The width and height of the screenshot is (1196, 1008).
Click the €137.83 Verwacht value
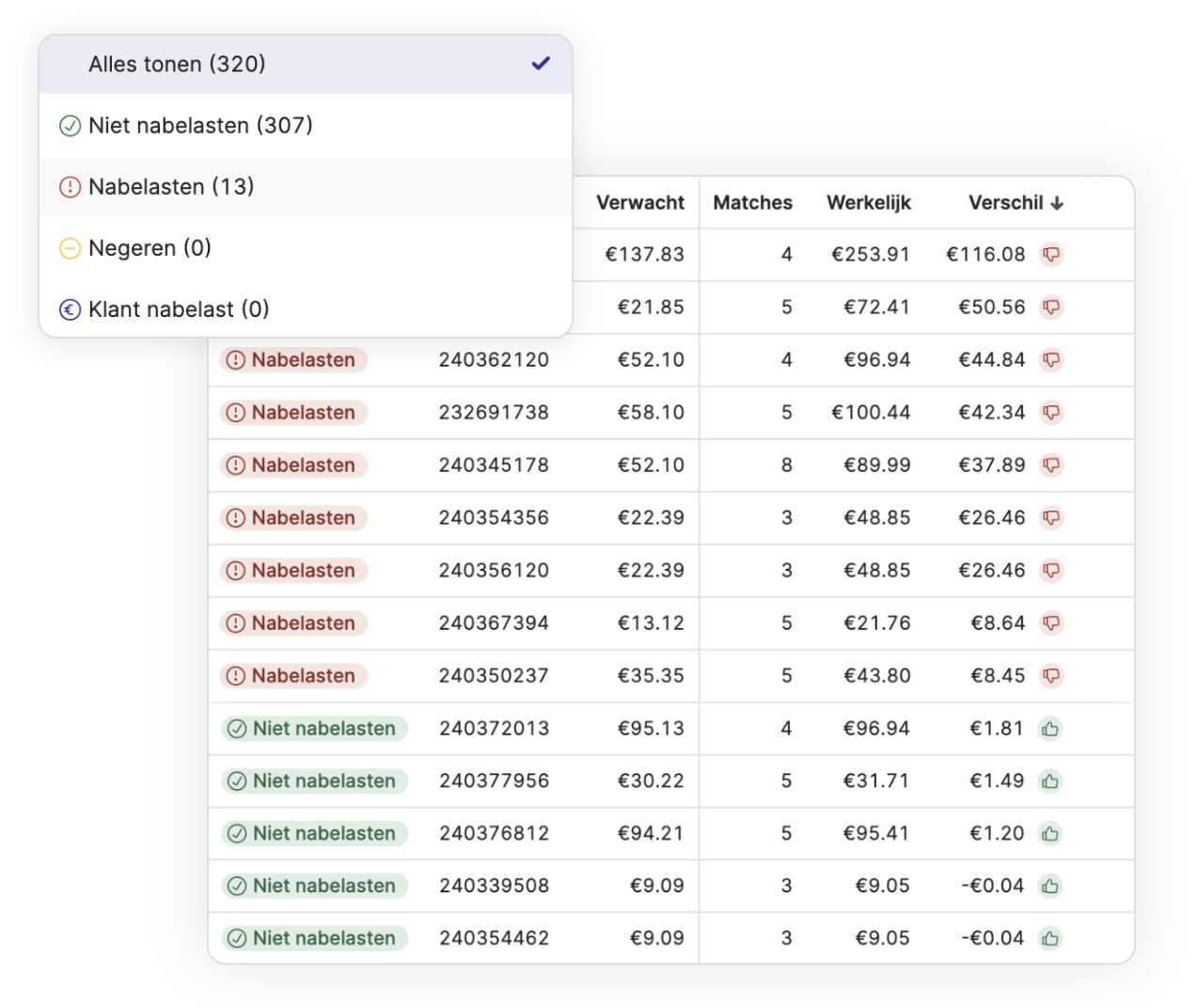pos(644,254)
